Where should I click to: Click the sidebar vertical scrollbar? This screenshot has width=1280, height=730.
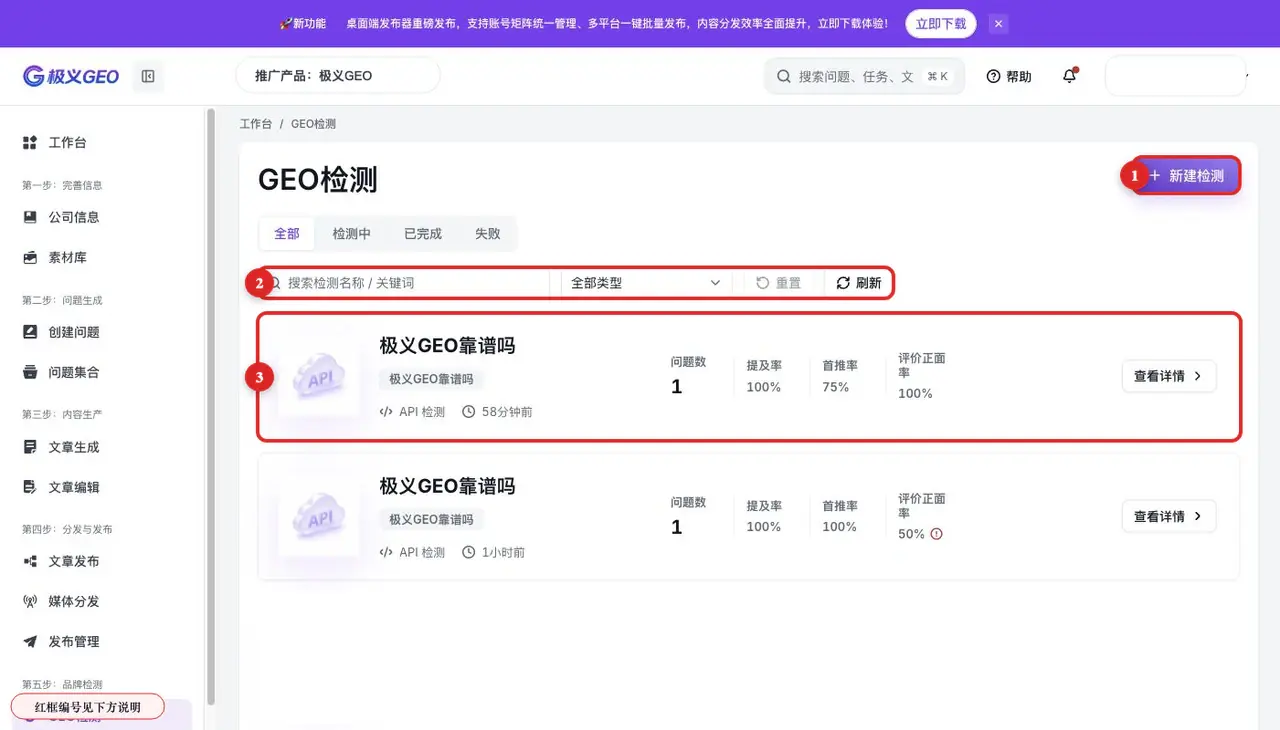(x=210, y=407)
